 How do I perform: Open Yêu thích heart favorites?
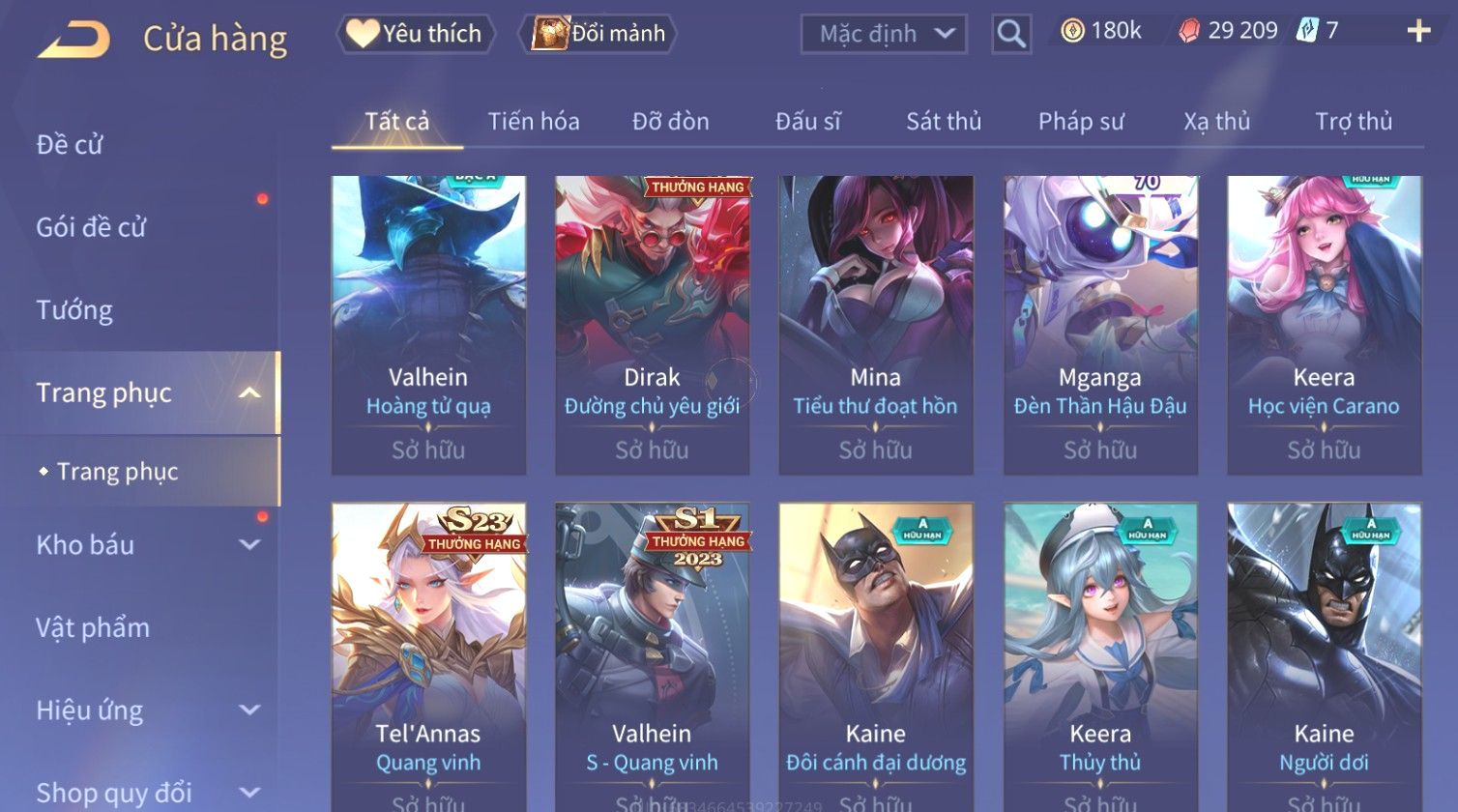[x=416, y=34]
